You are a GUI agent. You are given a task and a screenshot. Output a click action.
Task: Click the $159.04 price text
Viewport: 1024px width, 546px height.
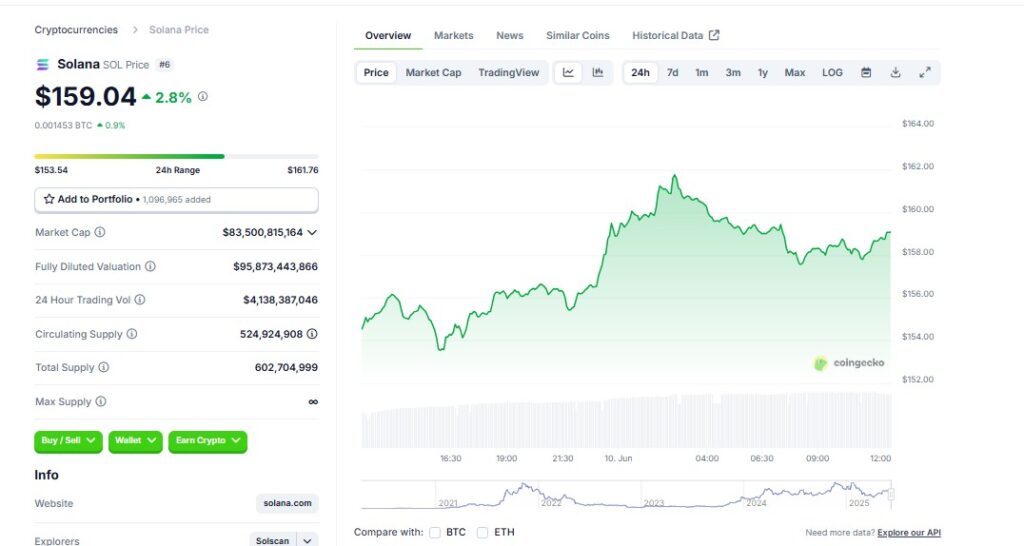click(86, 97)
